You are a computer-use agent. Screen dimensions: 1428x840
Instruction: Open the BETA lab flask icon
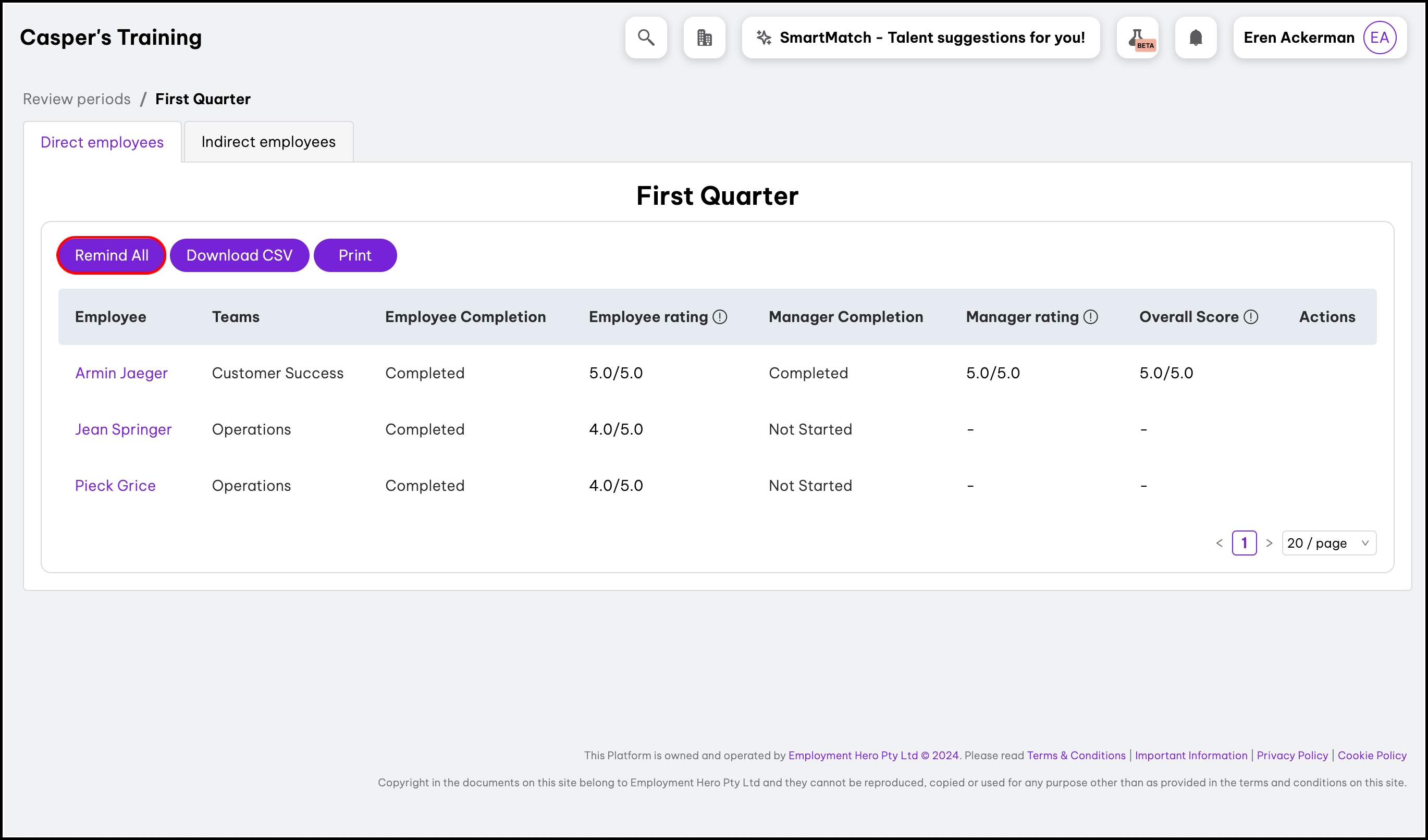pos(1137,38)
